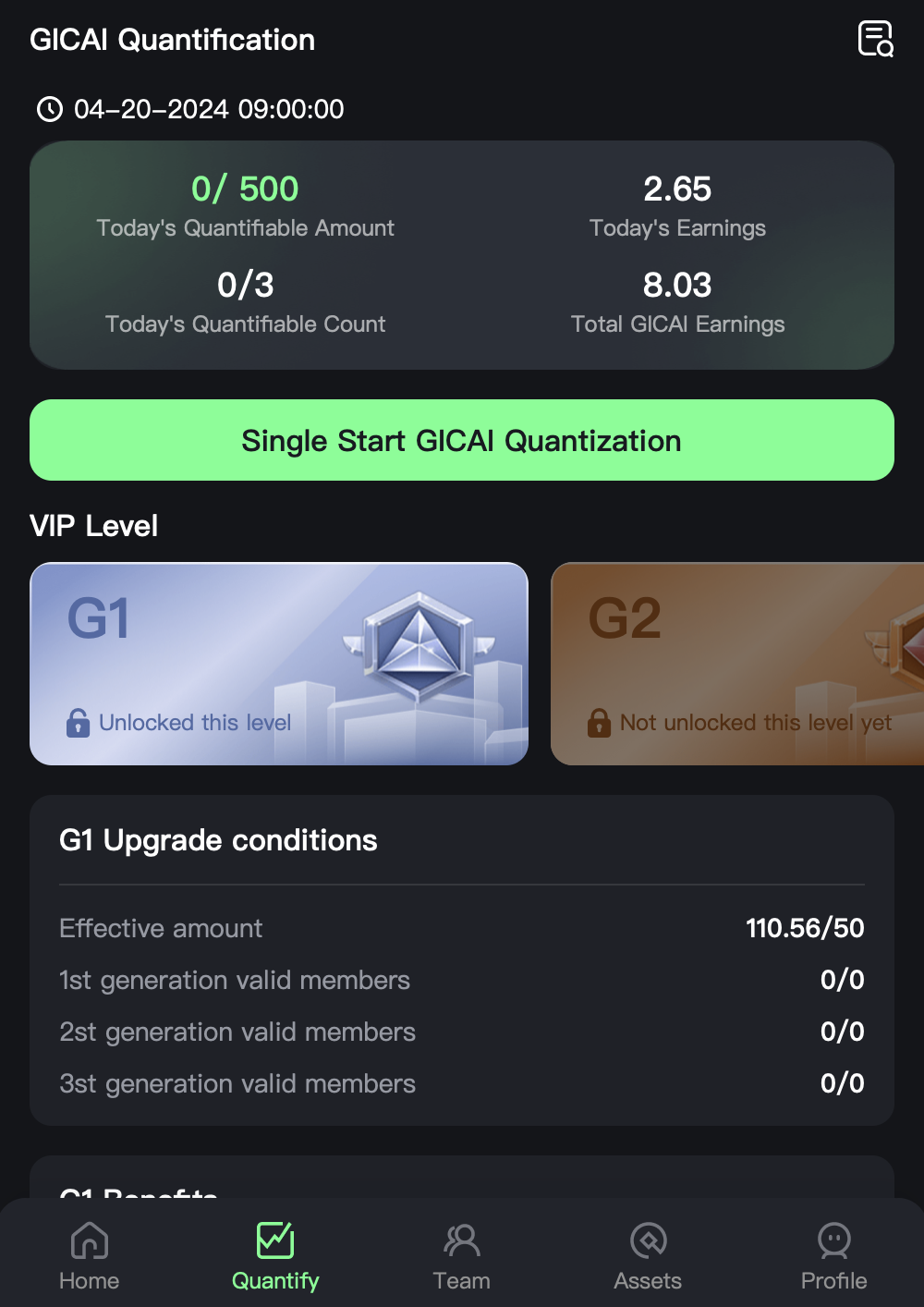
Task: Click Today's Quantifiable Amount value
Action: (x=245, y=189)
